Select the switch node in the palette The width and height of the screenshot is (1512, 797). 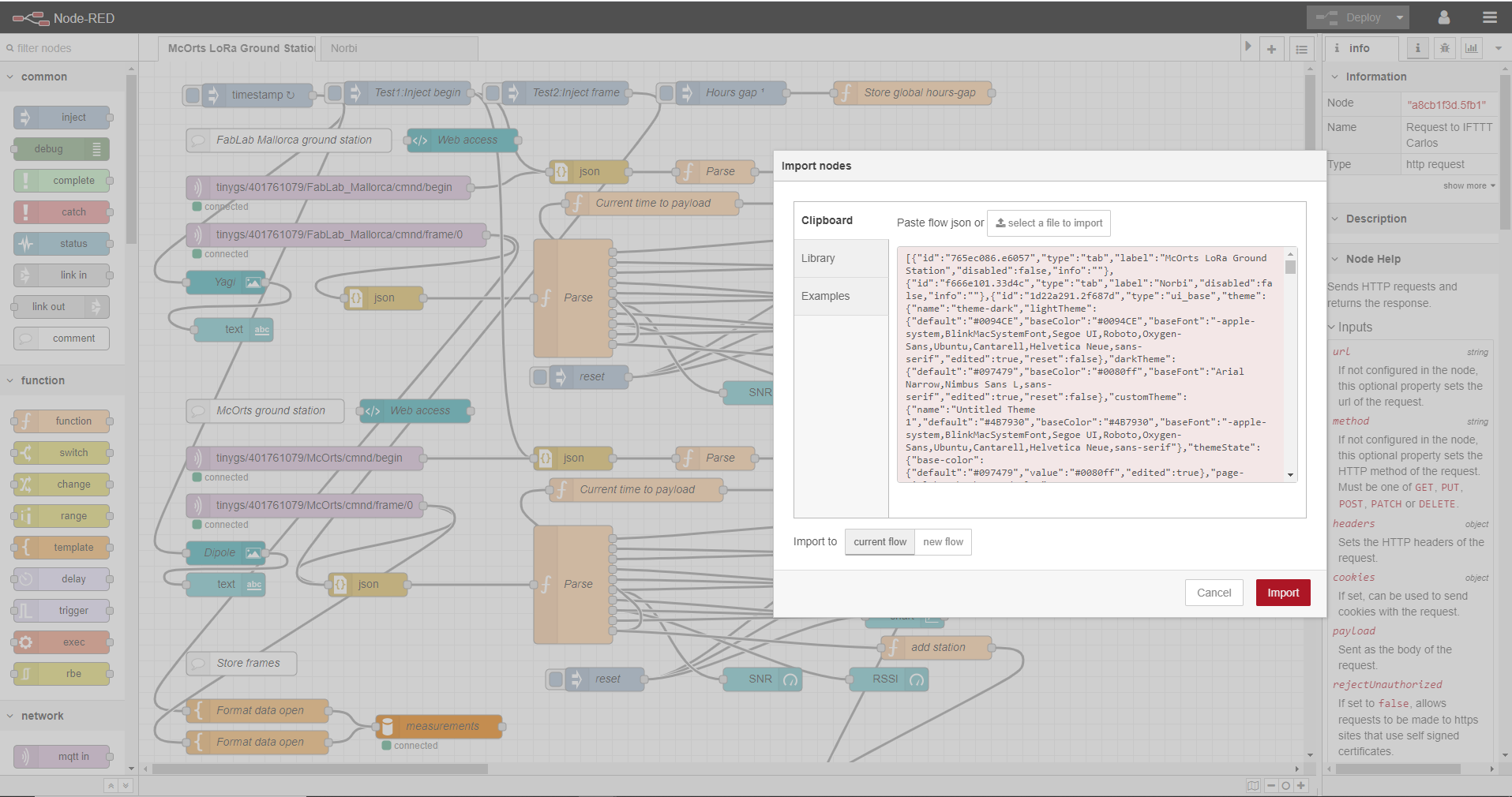point(61,452)
